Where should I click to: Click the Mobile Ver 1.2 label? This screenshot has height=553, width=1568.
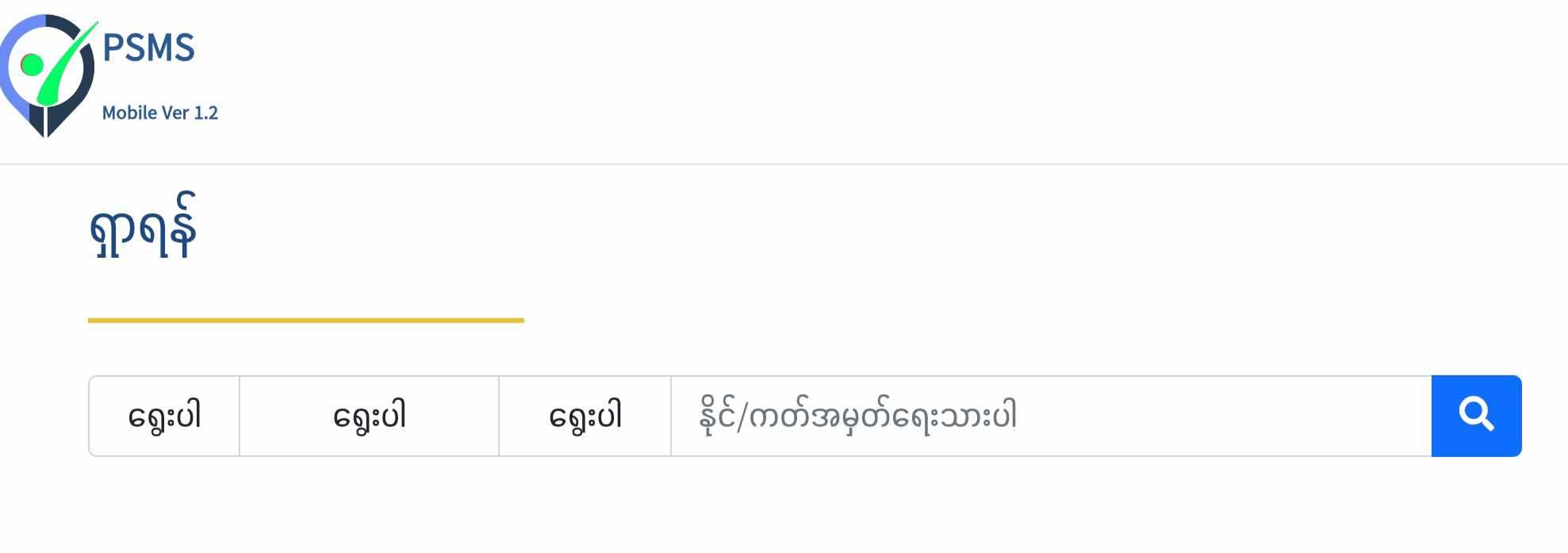160,113
